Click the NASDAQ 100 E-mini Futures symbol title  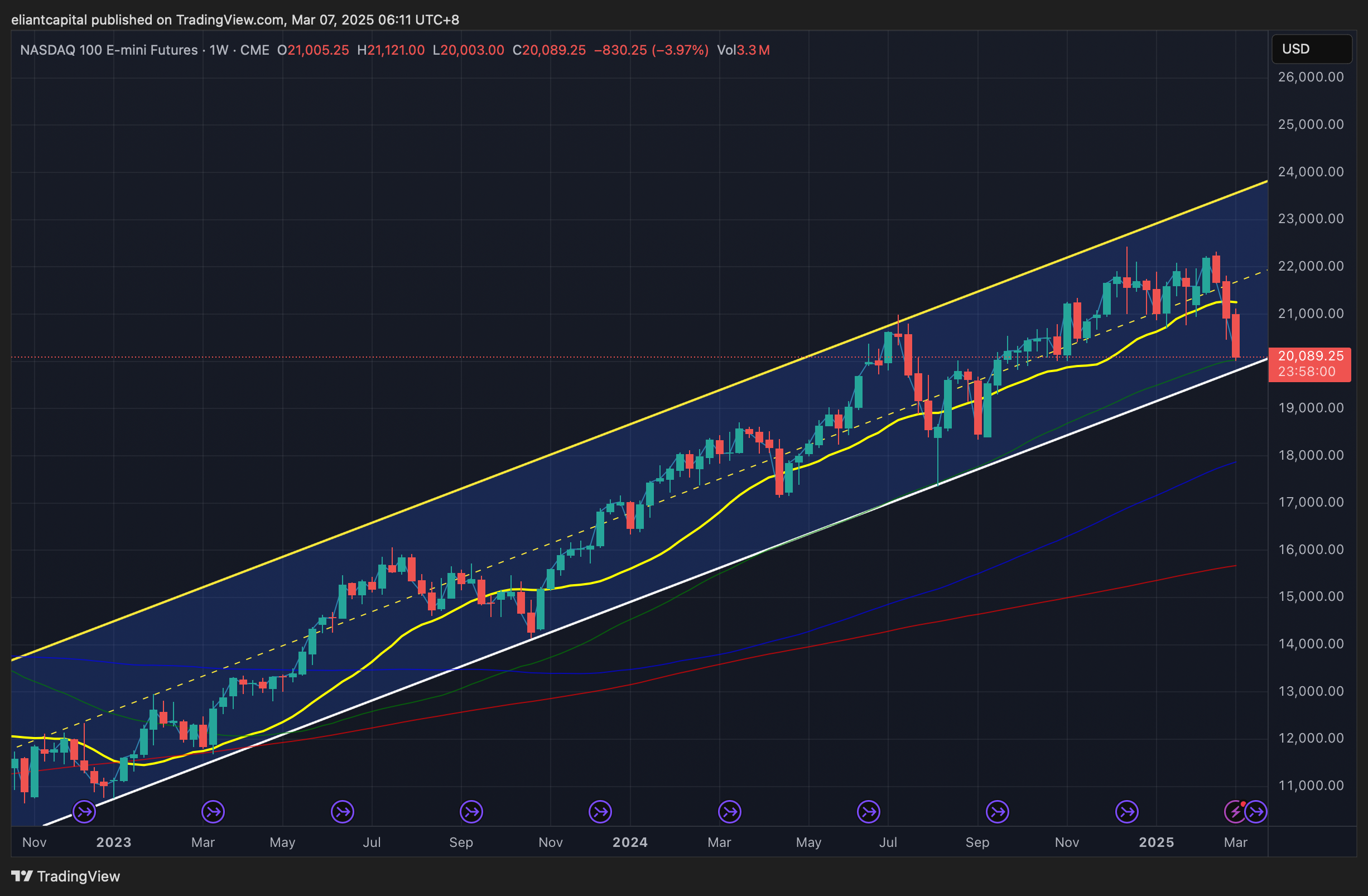coord(109,50)
